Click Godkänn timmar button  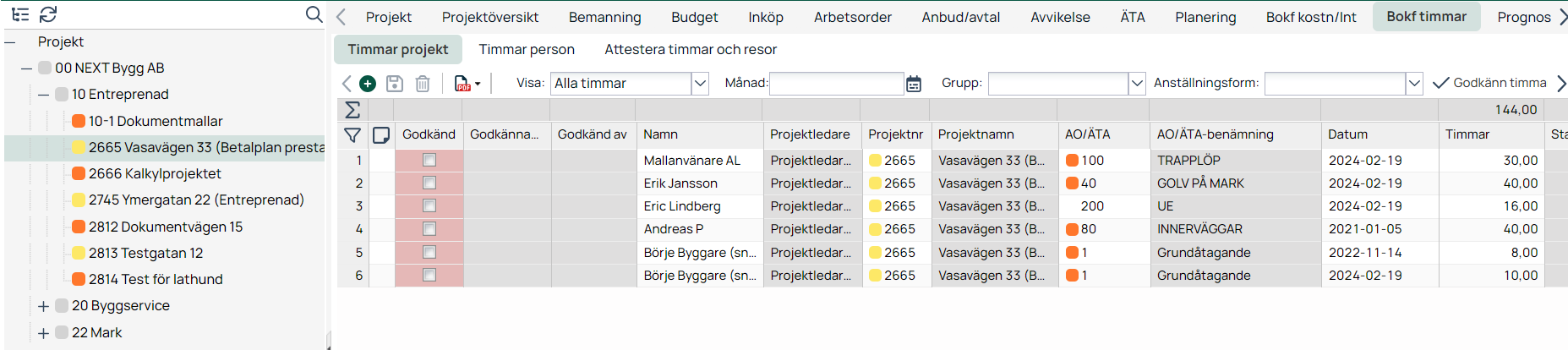tap(1489, 83)
